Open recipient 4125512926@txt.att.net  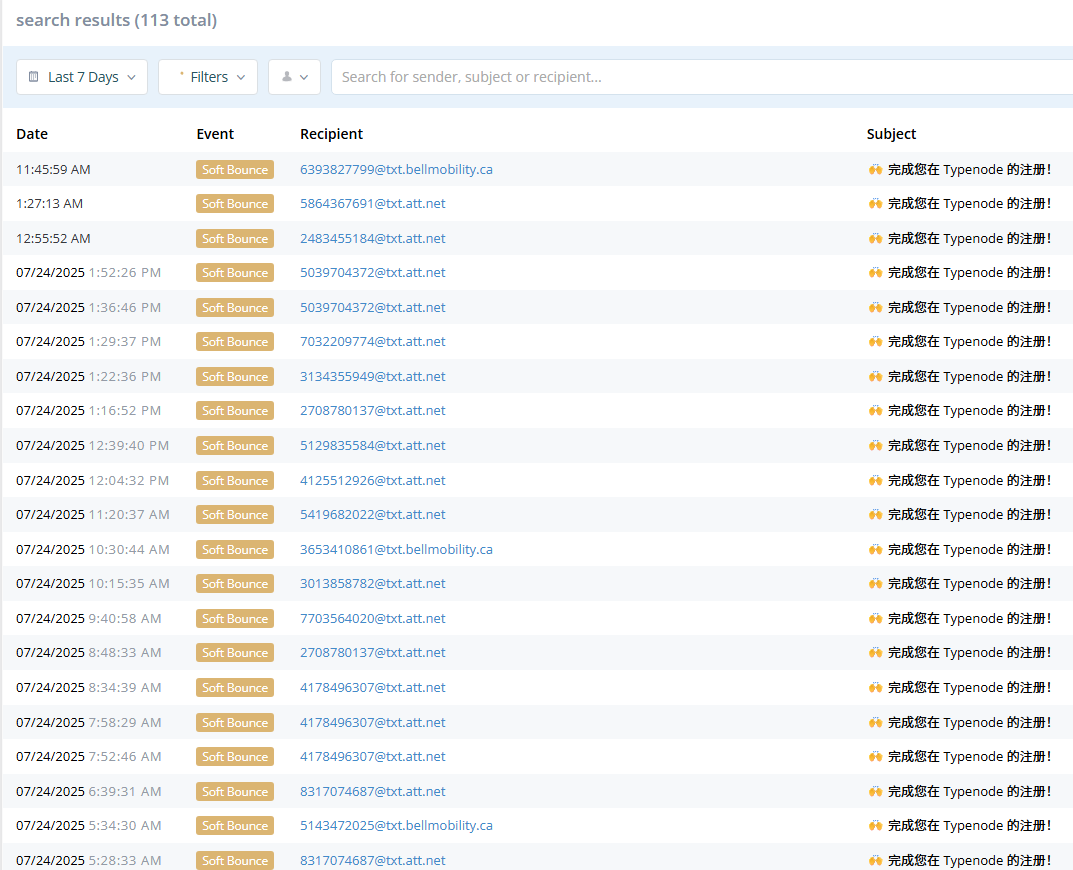click(x=372, y=480)
